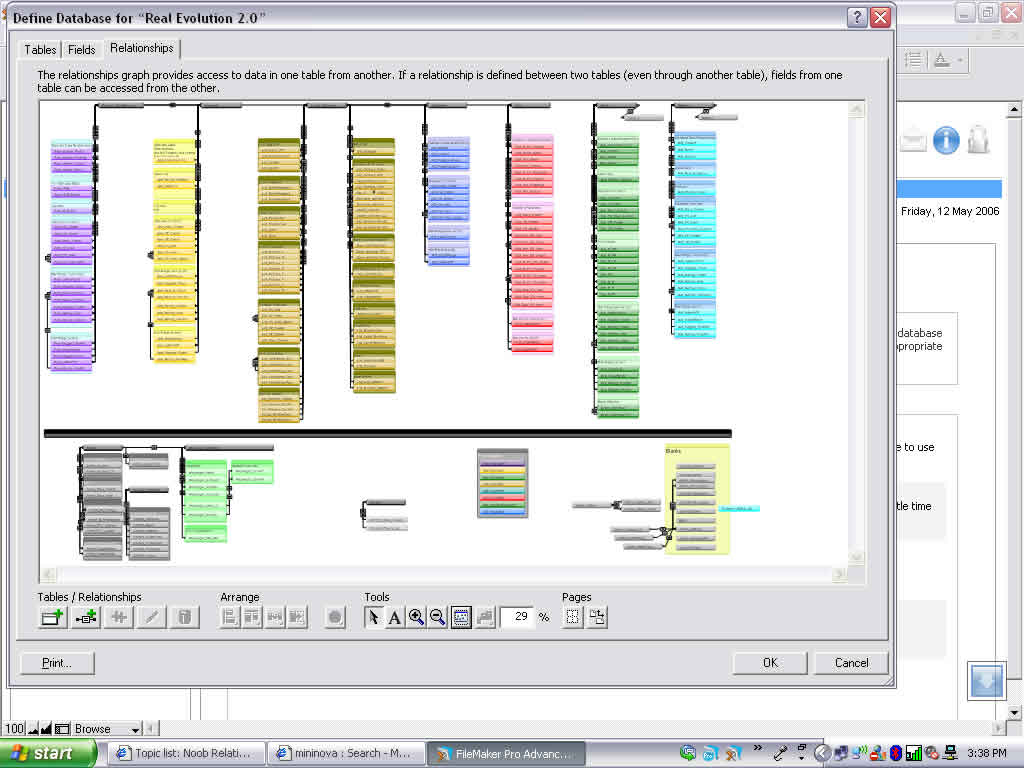Confirm with the OK button
This screenshot has height=768, width=1024.
click(770, 663)
